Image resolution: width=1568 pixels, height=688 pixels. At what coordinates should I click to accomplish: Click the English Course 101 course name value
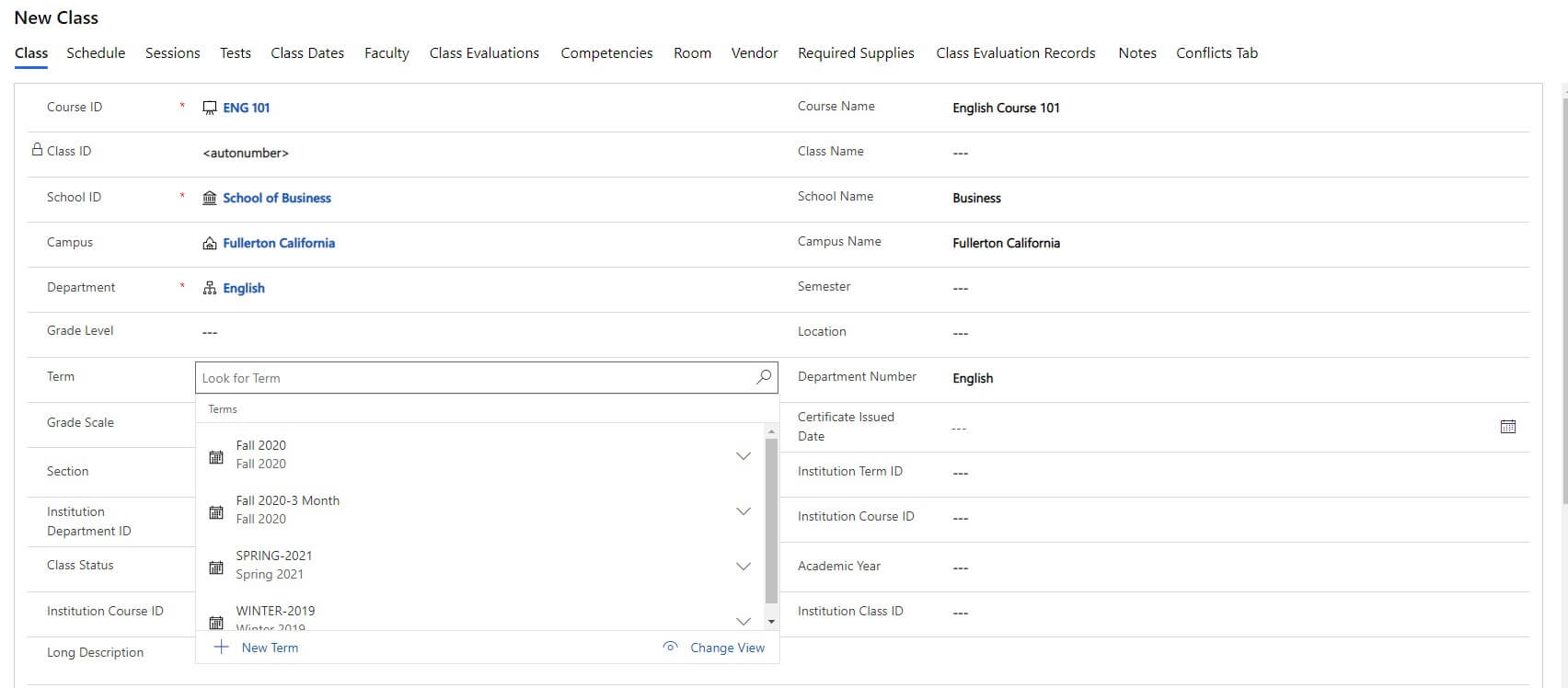click(x=1006, y=108)
